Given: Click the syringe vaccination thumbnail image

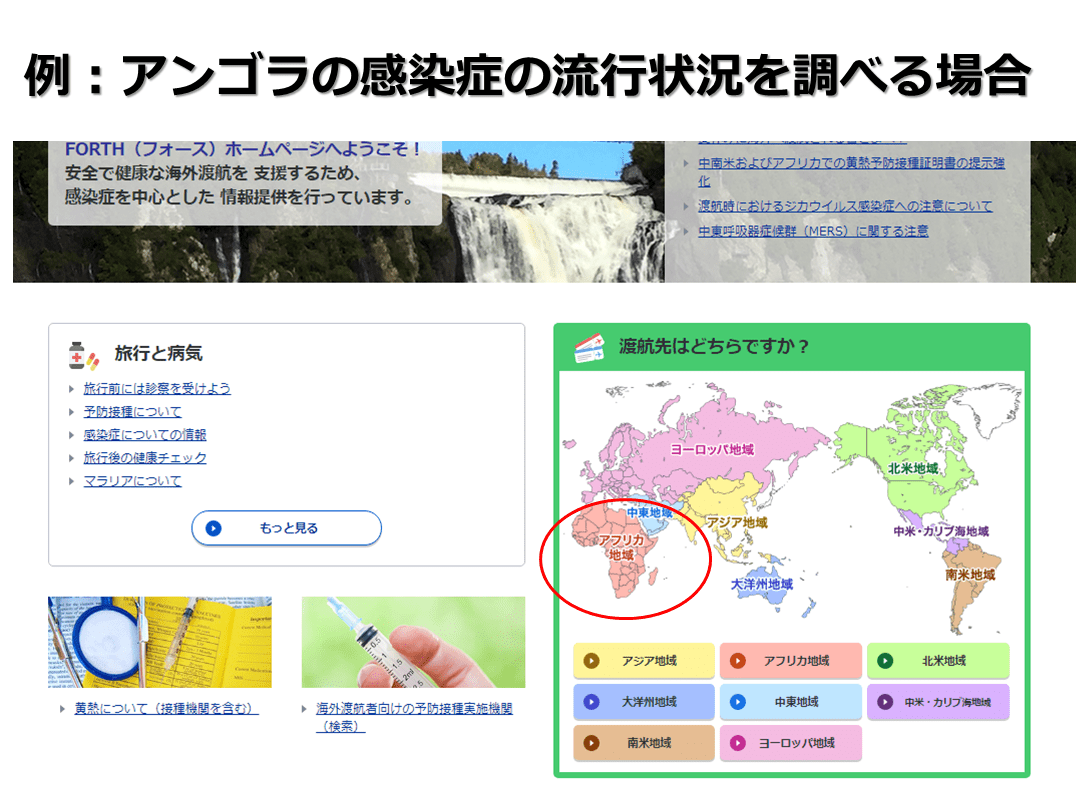Looking at the screenshot, I should tap(413, 642).
